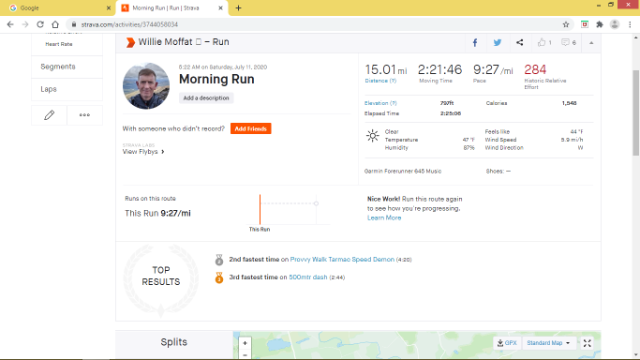Viewport: 640px width, 360px height.
Task: Open a new browser tab
Action: (x=238, y=8)
